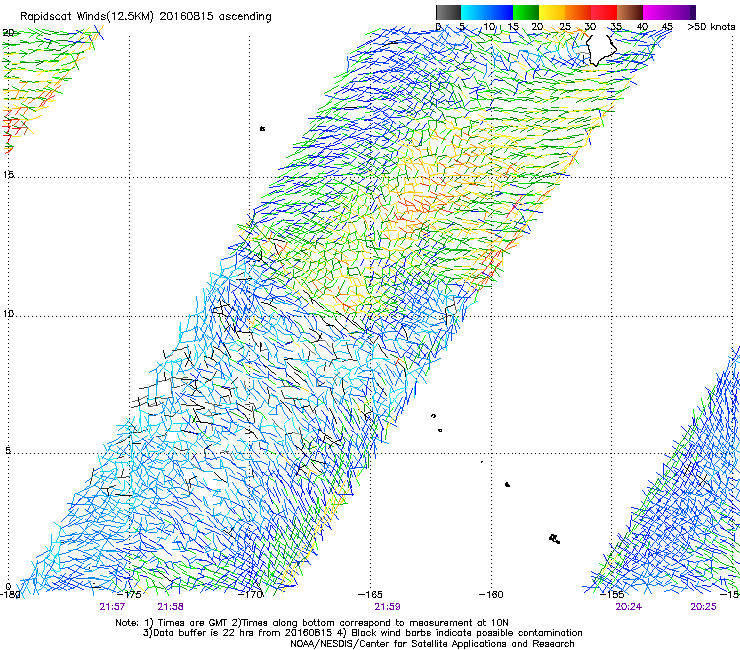Click the note about data buffer 22 hrs
Viewport: 740px width, 650px height.
pos(363,633)
